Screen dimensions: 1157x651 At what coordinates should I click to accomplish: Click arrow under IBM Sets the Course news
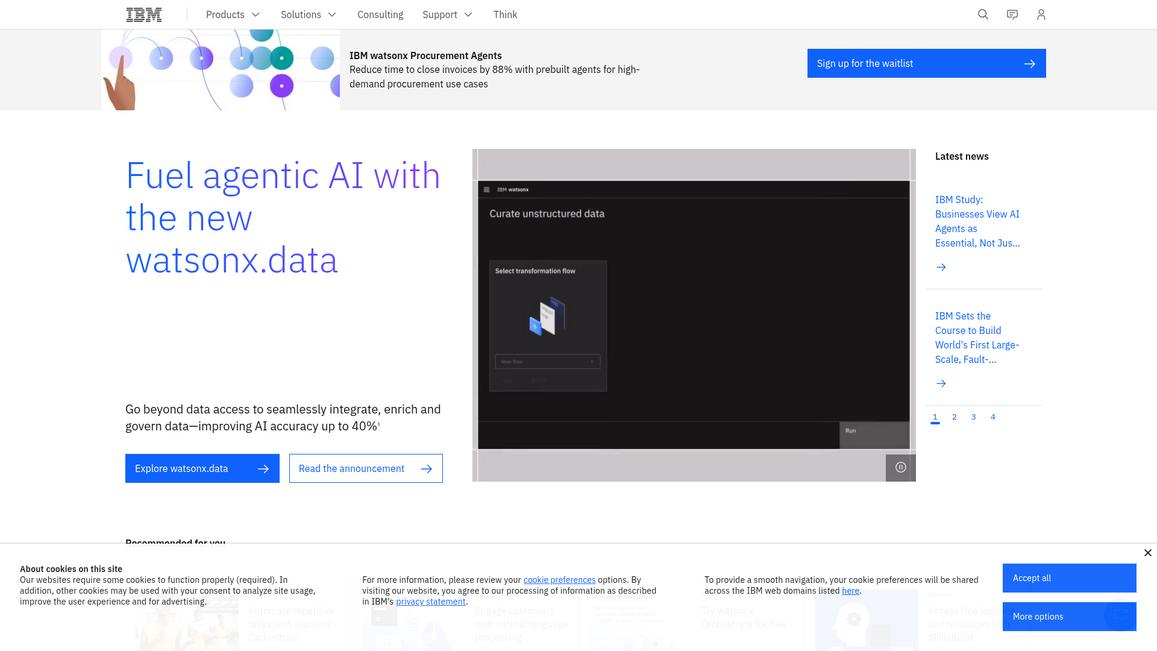(941, 383)
